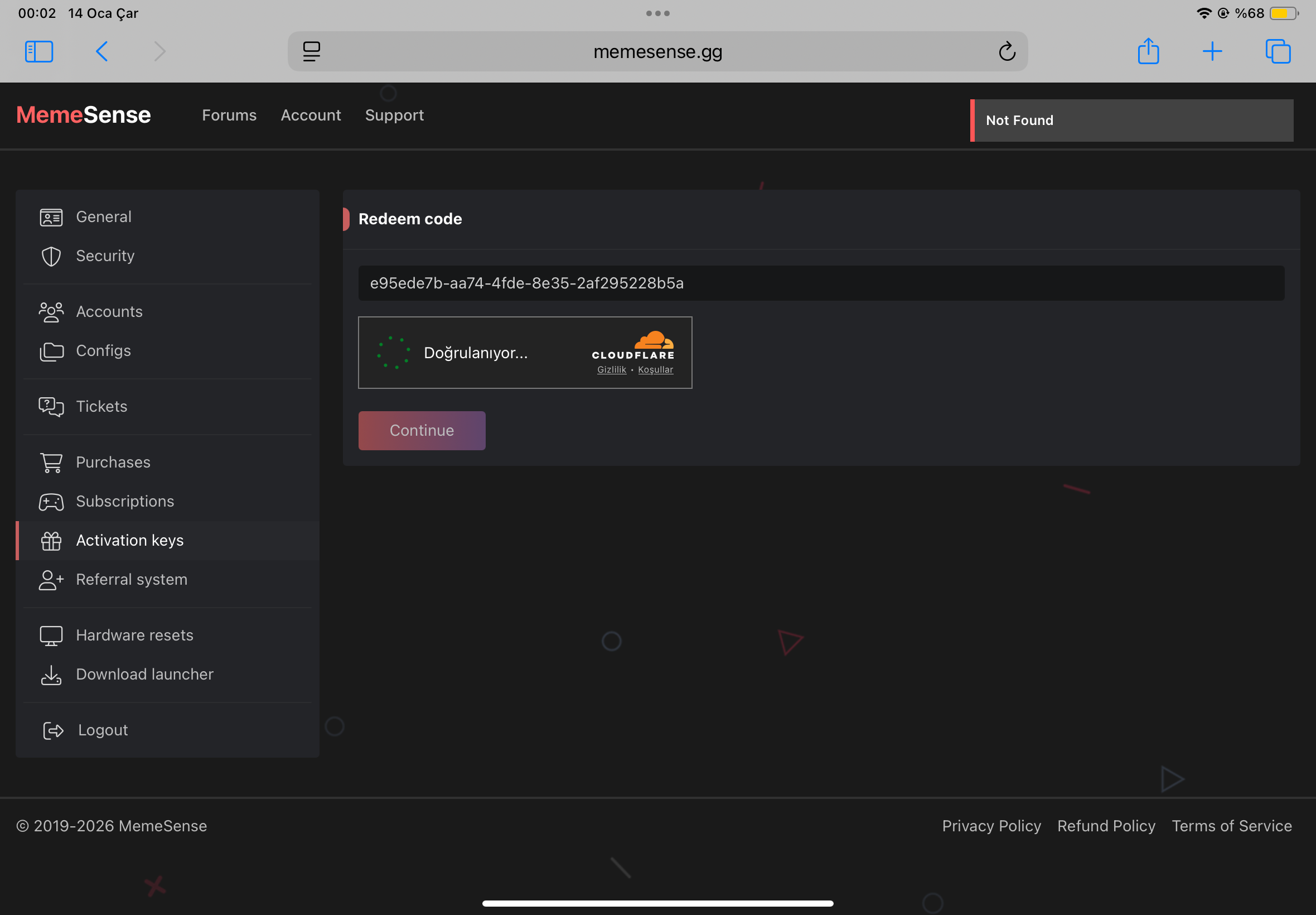Click the General ID card icon
Viewport: 1316px width, 915px height.
(x=51, y=217)
